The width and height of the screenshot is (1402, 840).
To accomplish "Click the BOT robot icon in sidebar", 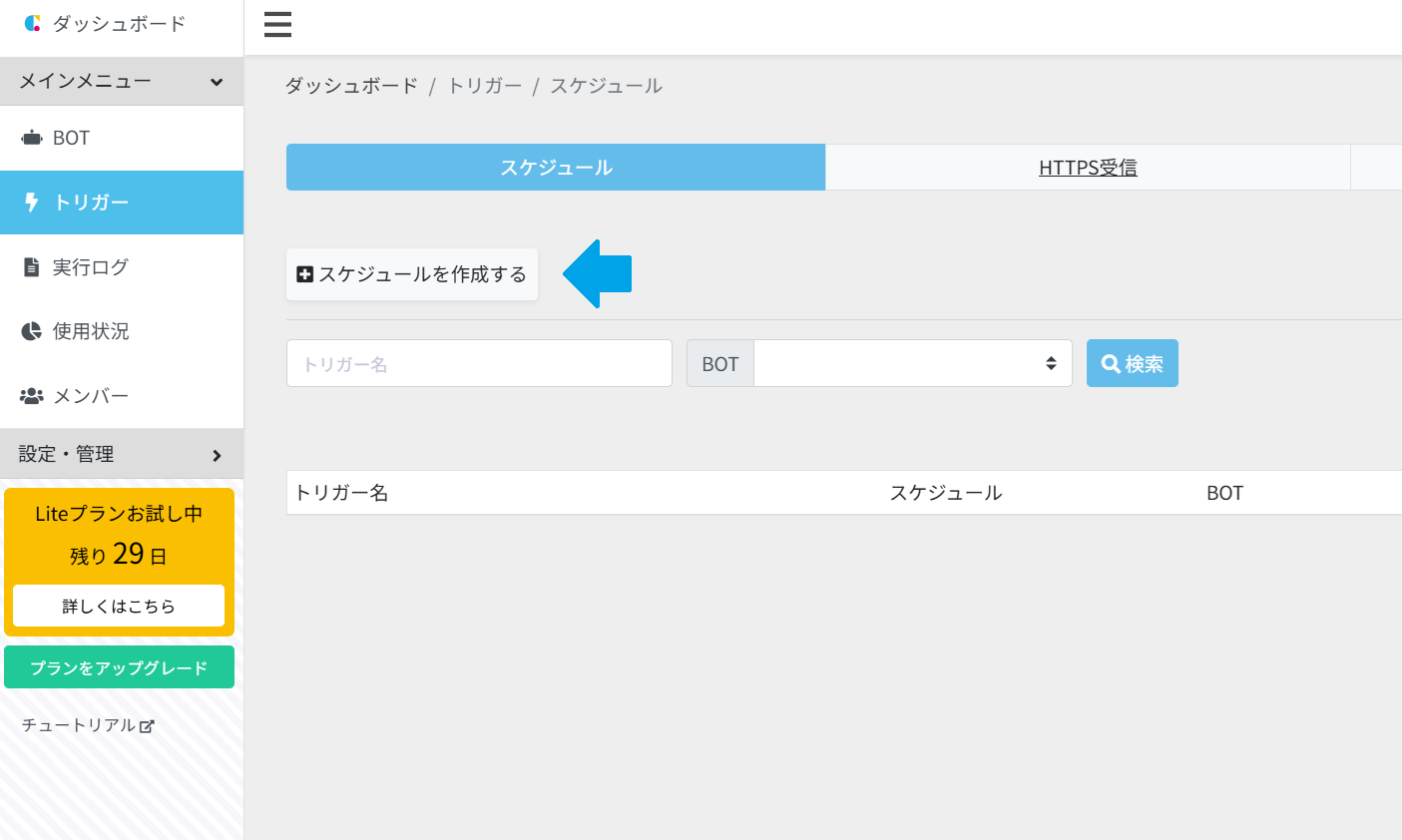I will coord(32,138).
